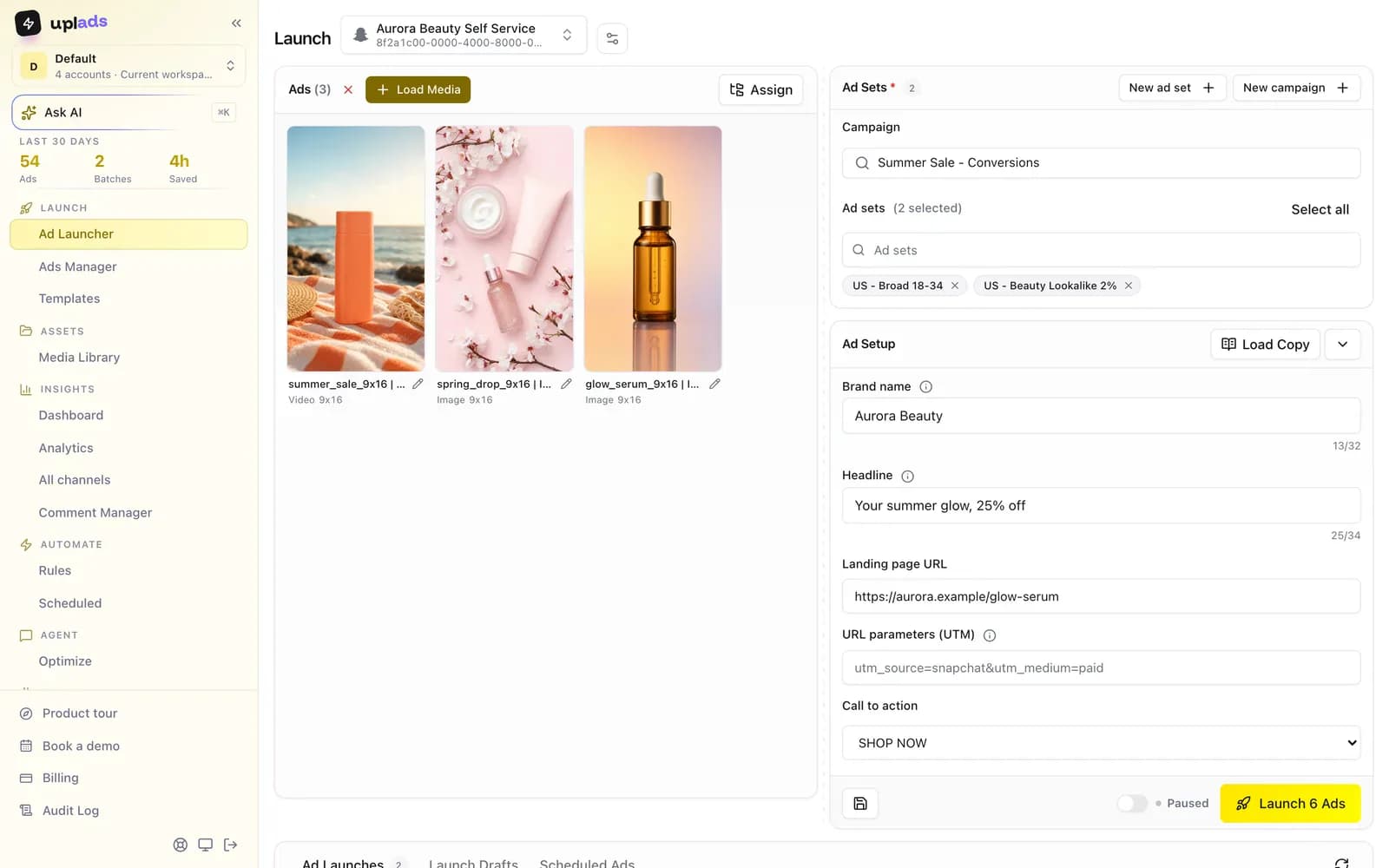The height and width of the screenshot is (868, 1389).
Task: Select the glow_serum amber bottle thumbnail
Action: click(653, 249)
